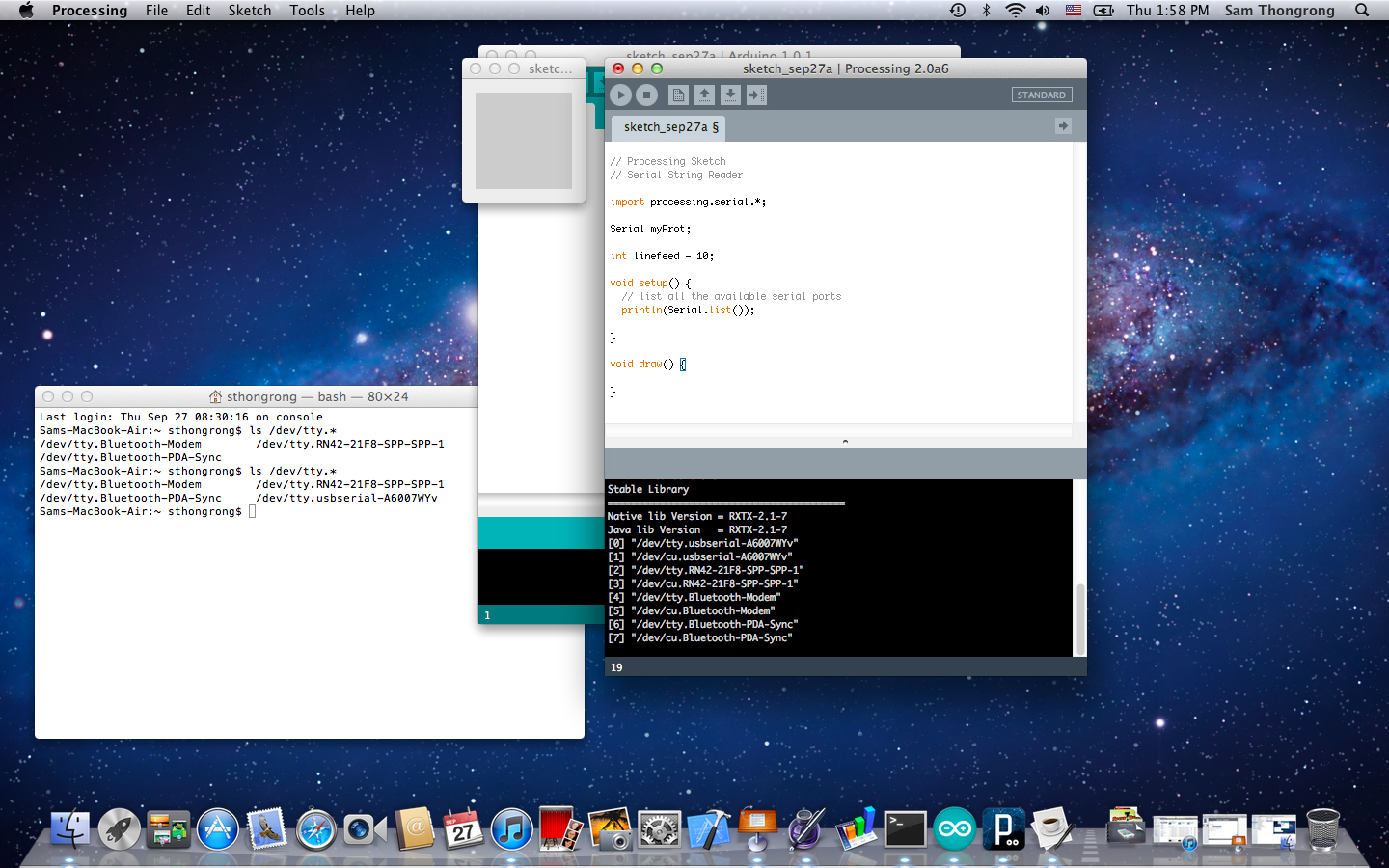Click code line 'int linefeed = 10;'
This screenshot has width=1389, height=868.
coord(662,256)
